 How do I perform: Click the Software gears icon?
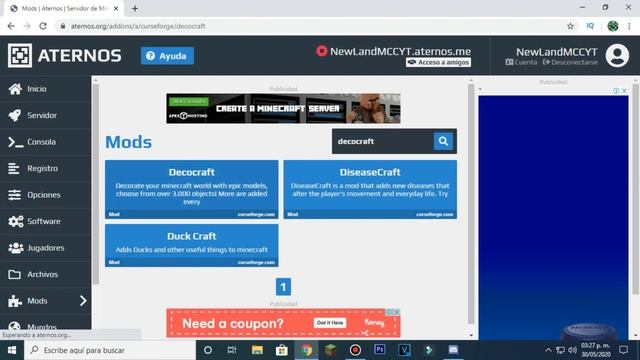16,221
